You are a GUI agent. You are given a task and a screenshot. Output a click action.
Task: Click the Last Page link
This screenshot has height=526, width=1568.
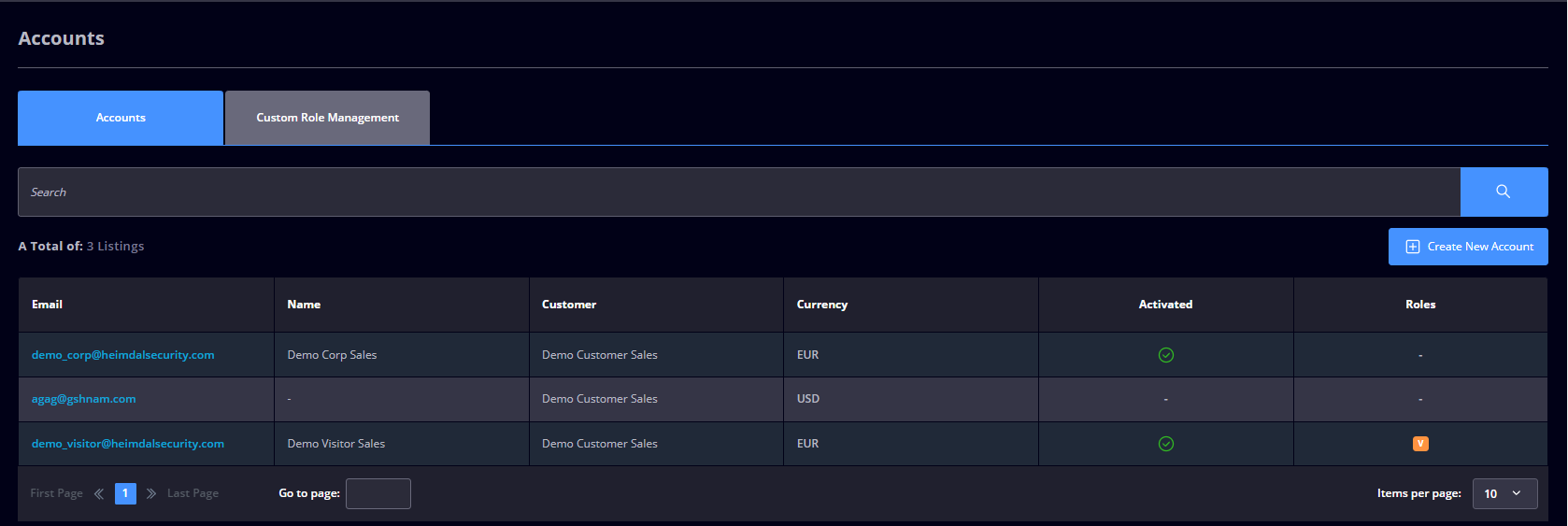192,493
